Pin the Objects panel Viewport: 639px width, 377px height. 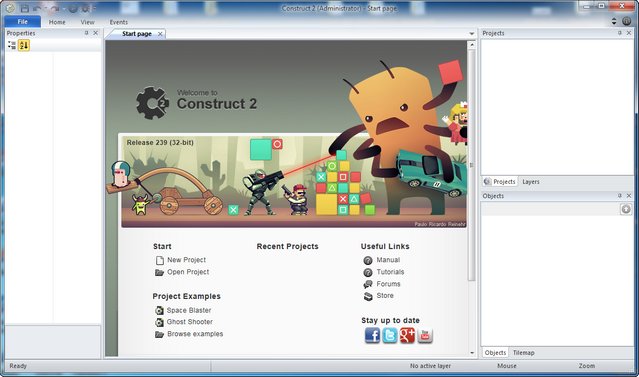(x=620, y=196)
